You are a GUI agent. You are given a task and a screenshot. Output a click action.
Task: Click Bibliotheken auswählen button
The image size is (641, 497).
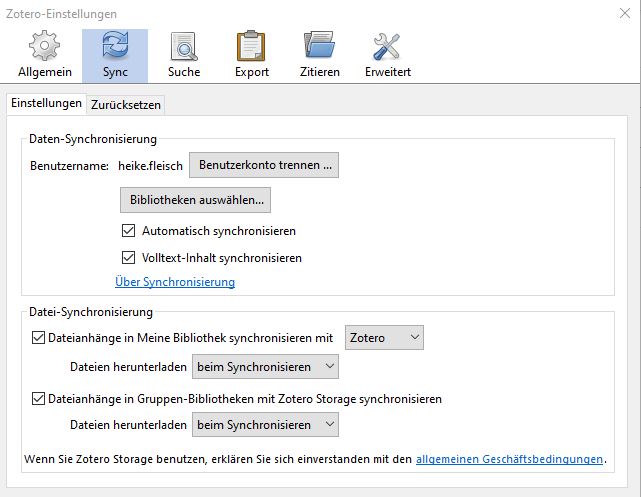195,200
